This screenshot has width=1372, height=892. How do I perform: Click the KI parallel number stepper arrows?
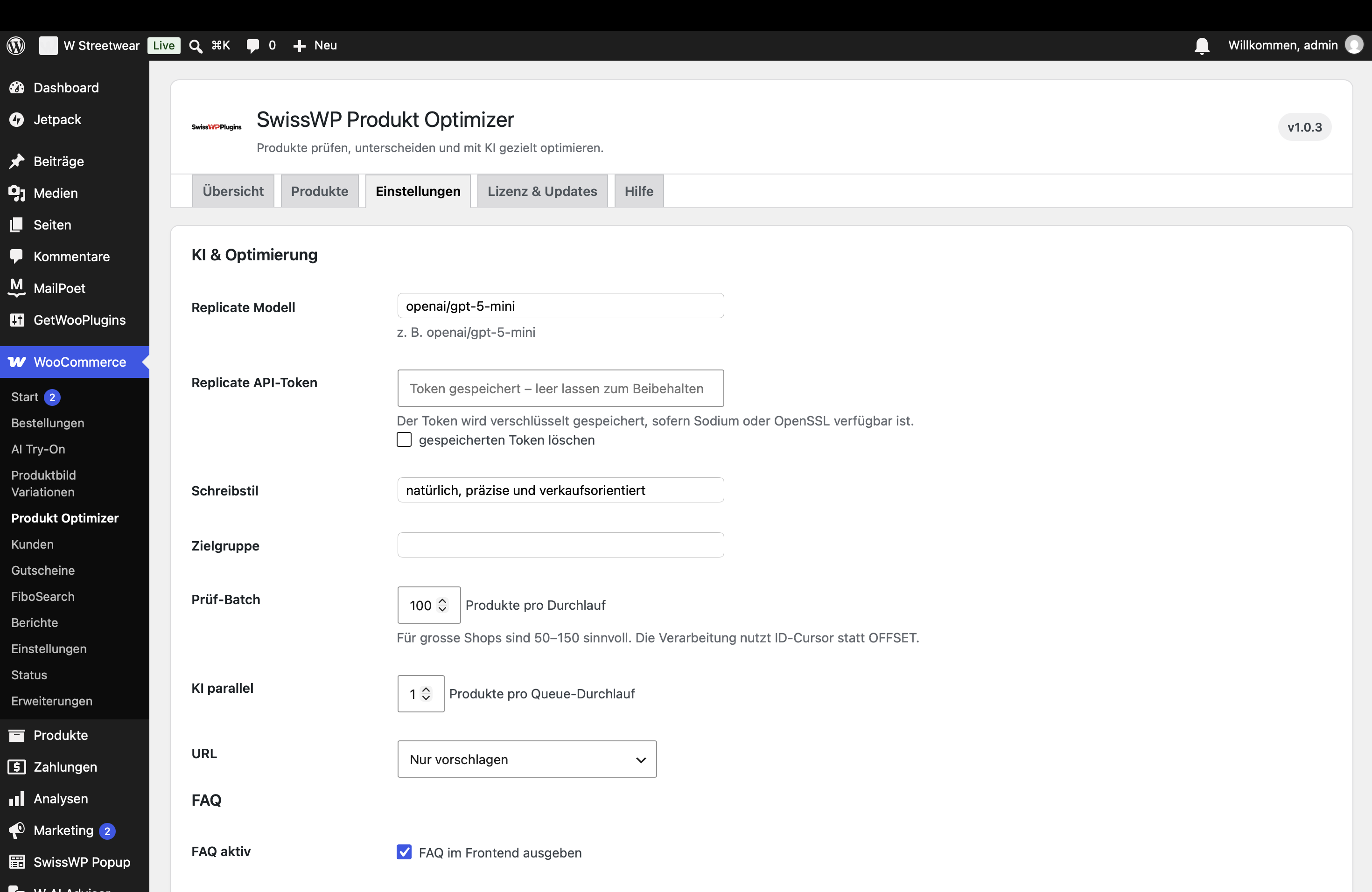(426, 694)
